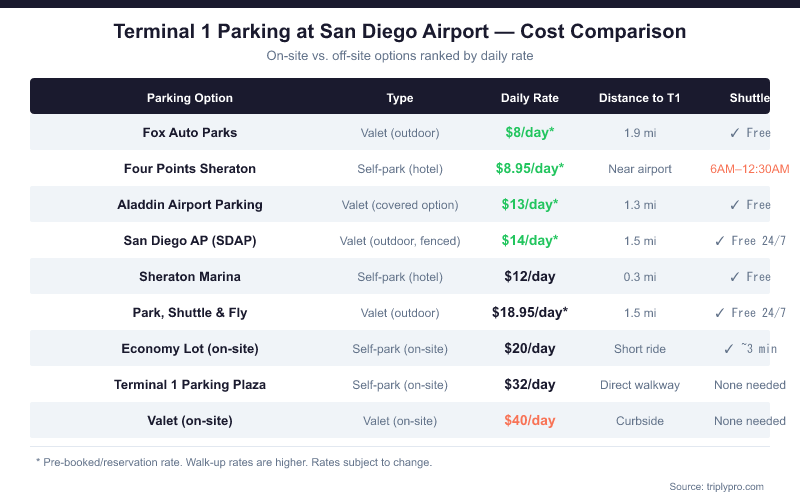The height and width of the screenshot is (500, 800).
Task: Select San Diego AP (SDAP) entry
Action: pos(190,240)
